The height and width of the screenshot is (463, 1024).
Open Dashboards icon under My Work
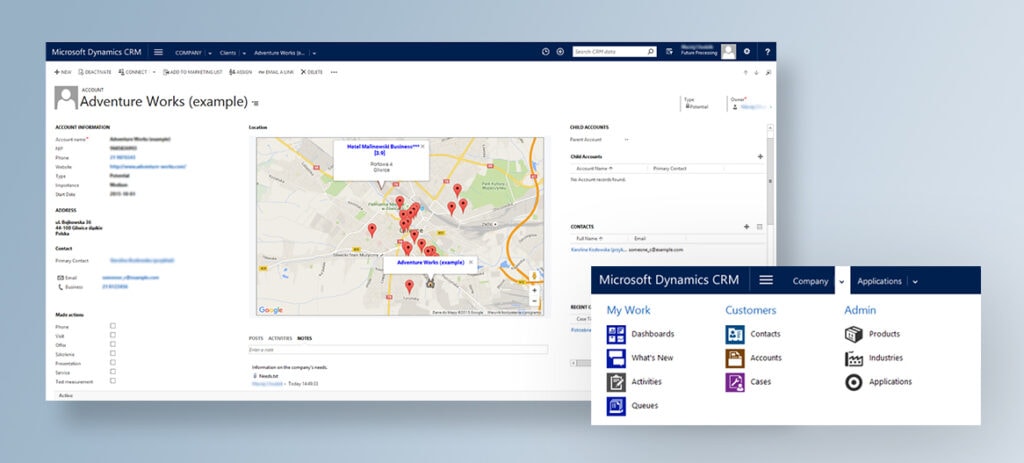click(x=616, y=334)
